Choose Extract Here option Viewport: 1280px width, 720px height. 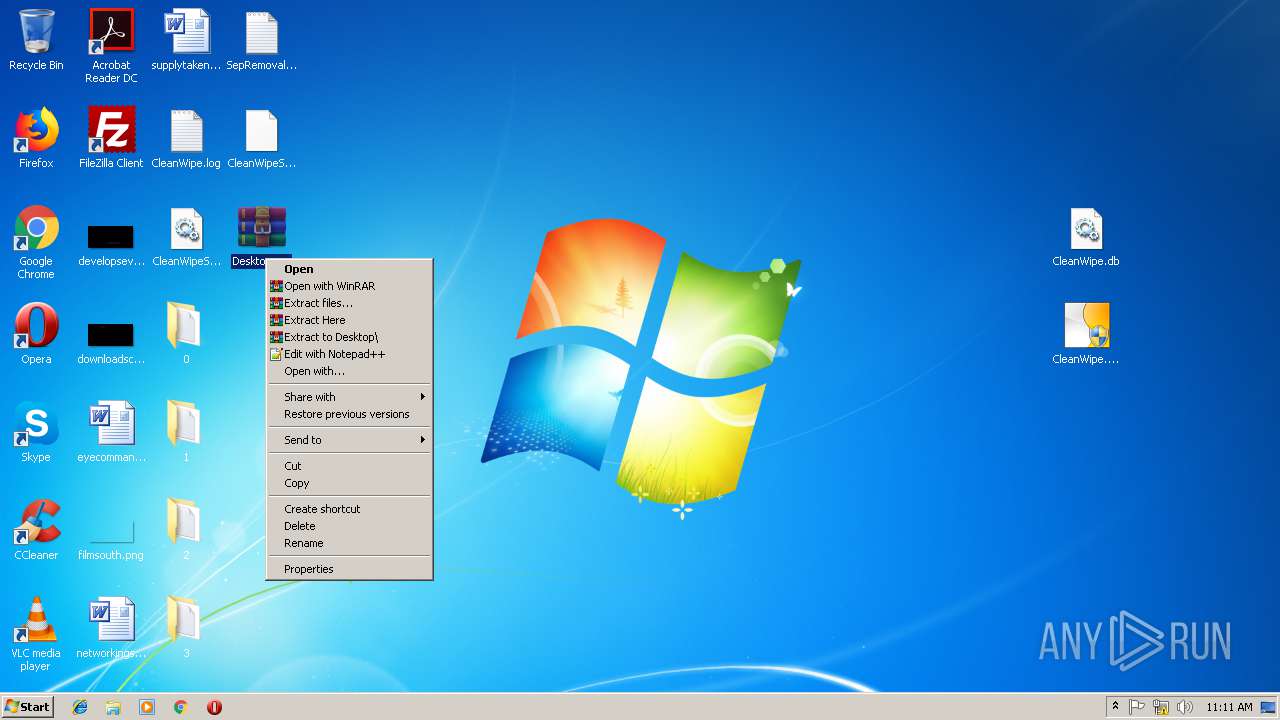pyautogui.click(x=349, y=320)
